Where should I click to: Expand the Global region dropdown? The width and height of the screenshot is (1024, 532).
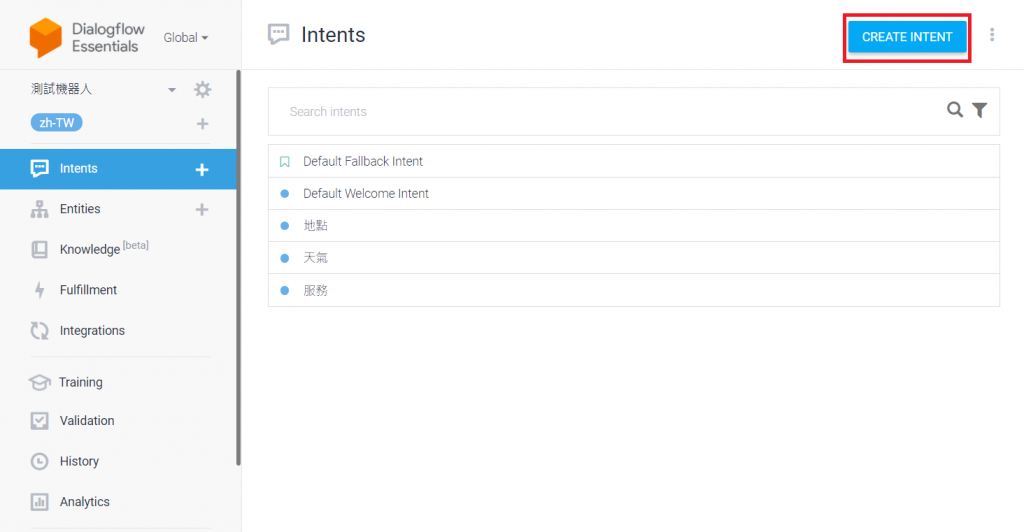[186, 38]
